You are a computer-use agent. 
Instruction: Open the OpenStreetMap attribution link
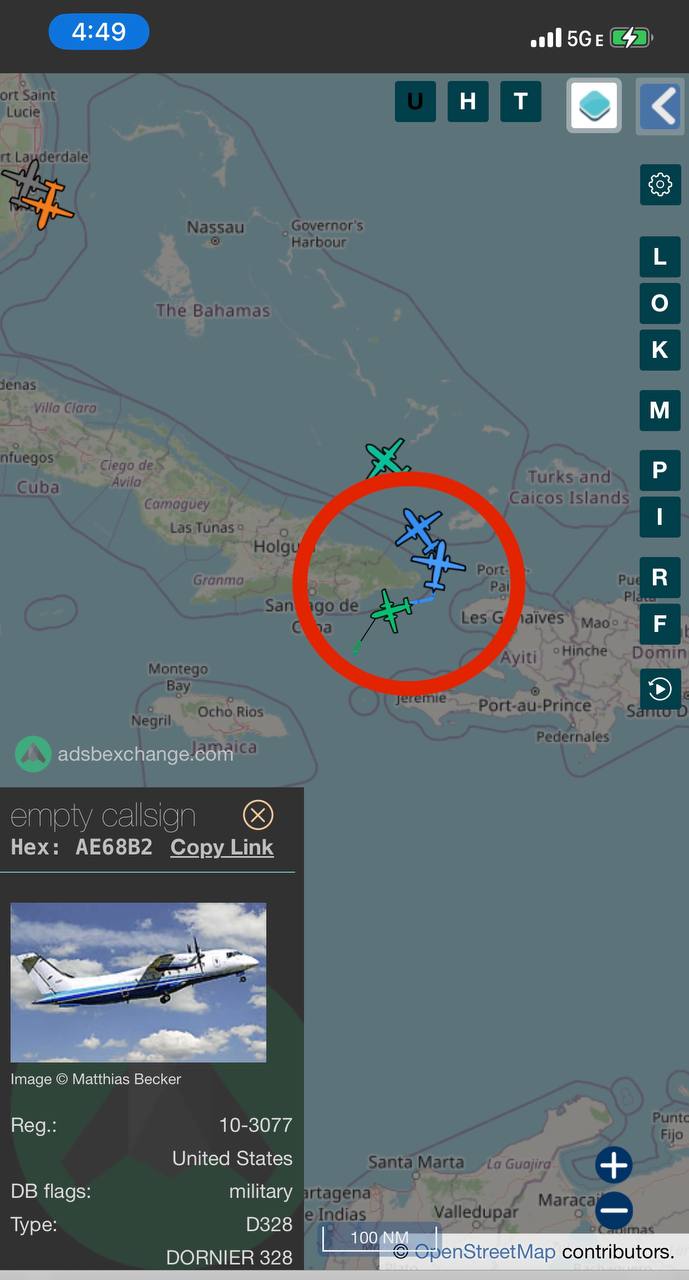click(x=485, y=1252)
